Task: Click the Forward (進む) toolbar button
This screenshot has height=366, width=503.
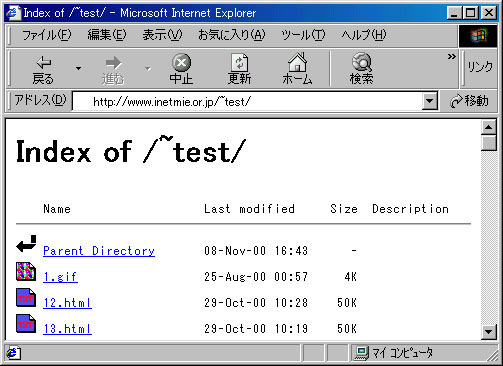Action: [x=113, y=69]
